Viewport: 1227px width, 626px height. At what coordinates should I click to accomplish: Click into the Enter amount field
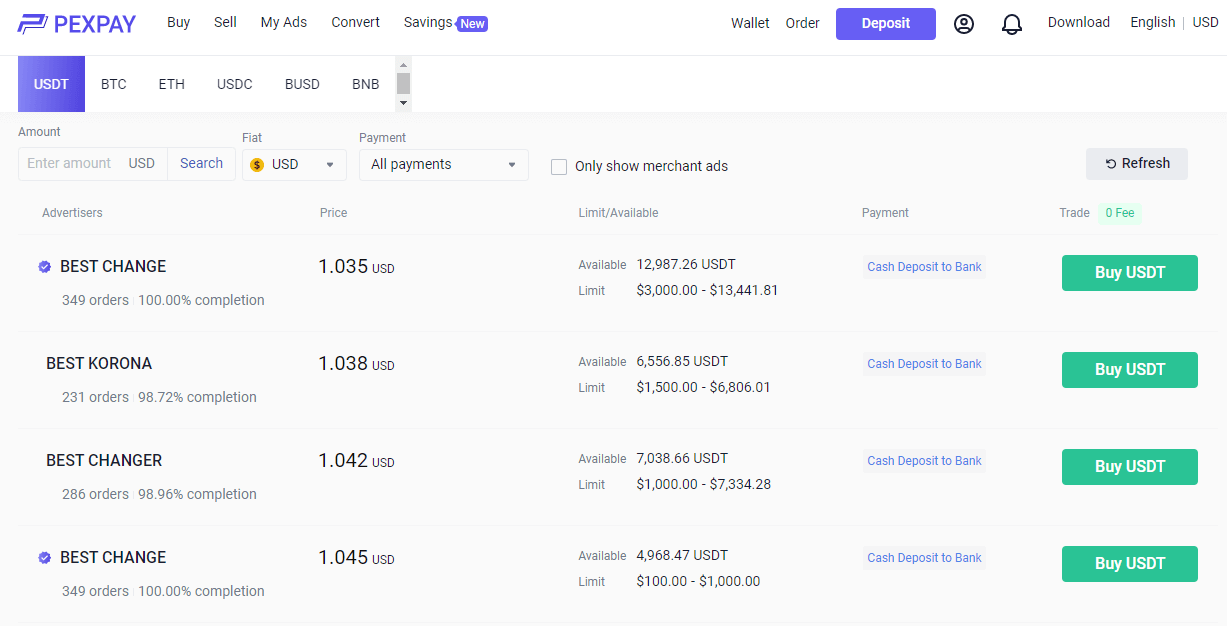click(x=72, y=163)
